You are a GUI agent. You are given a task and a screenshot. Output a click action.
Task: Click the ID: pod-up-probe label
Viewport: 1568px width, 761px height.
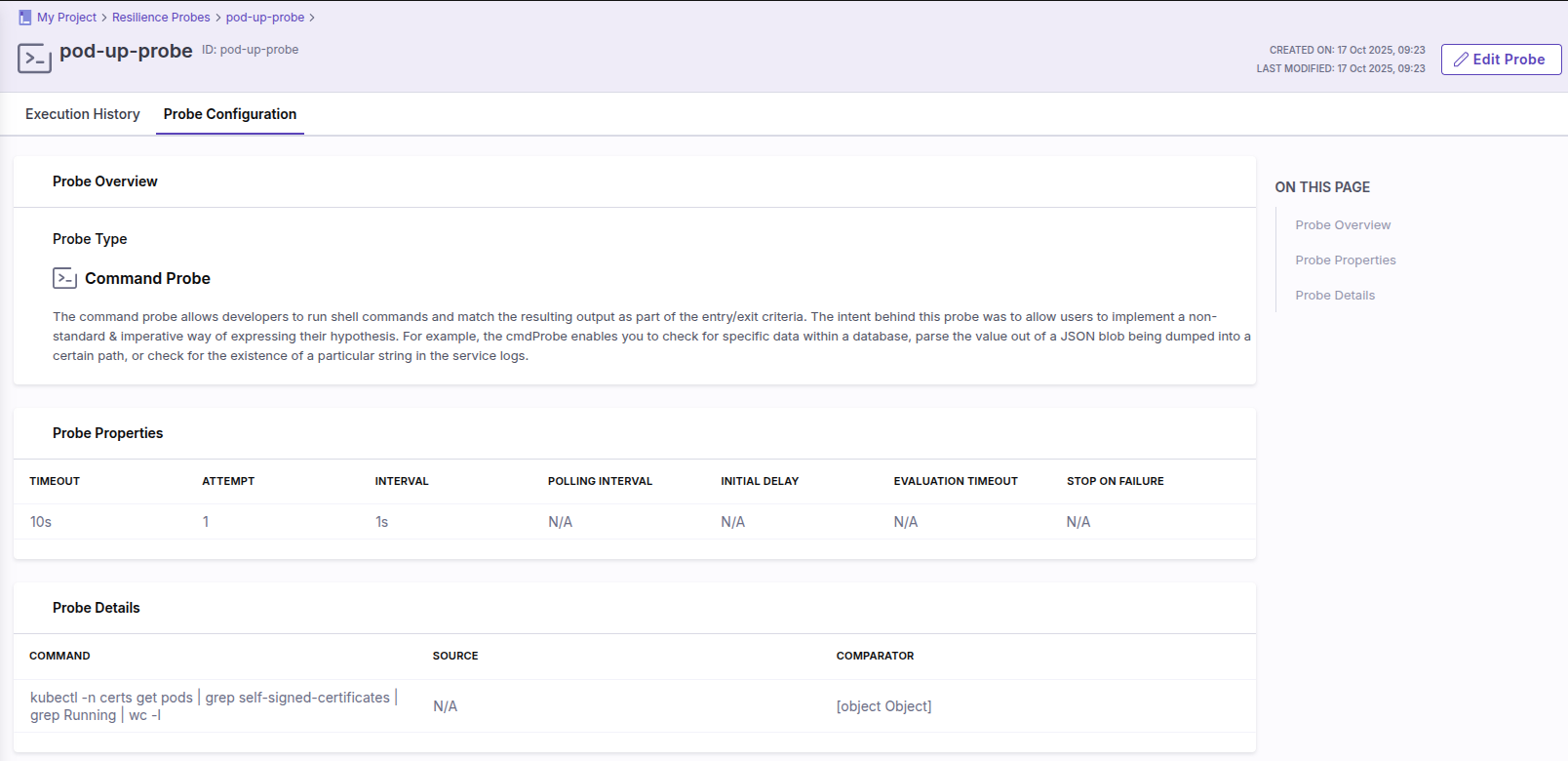coord(250,50)
